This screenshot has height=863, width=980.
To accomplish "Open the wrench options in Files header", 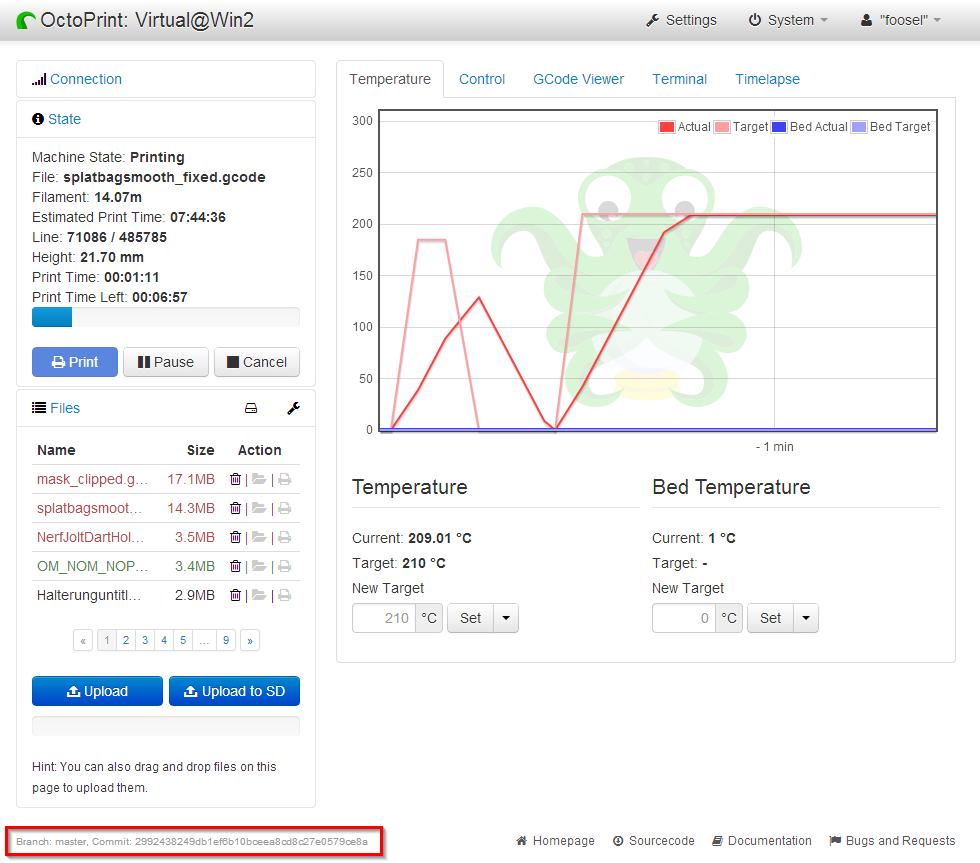I will point(293,408).
